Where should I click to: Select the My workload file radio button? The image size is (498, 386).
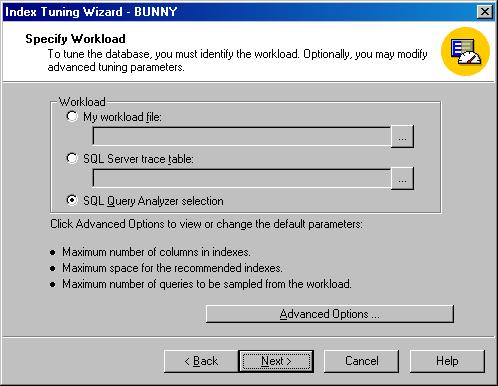72,116
